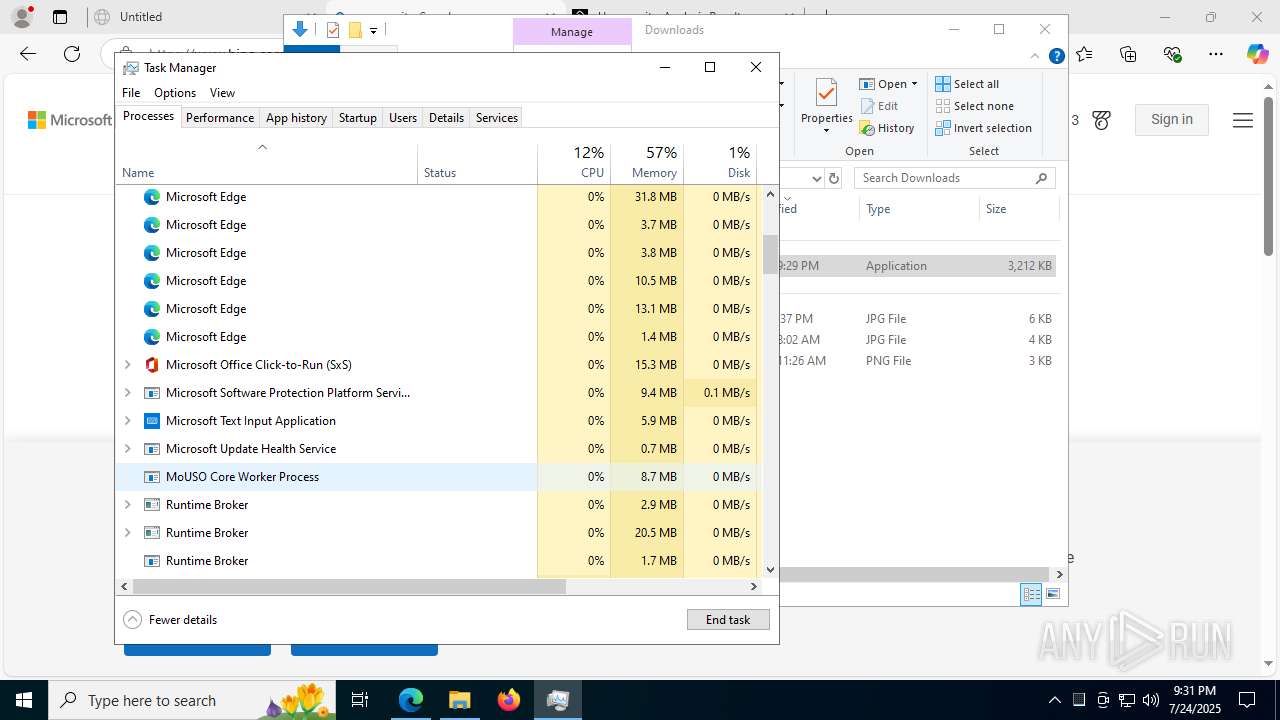Image resolution: width=1280 pixels, height=720 pixels.
Task: Click the Edge icon in the 31.8 MB row
Action: coord(152,197)
